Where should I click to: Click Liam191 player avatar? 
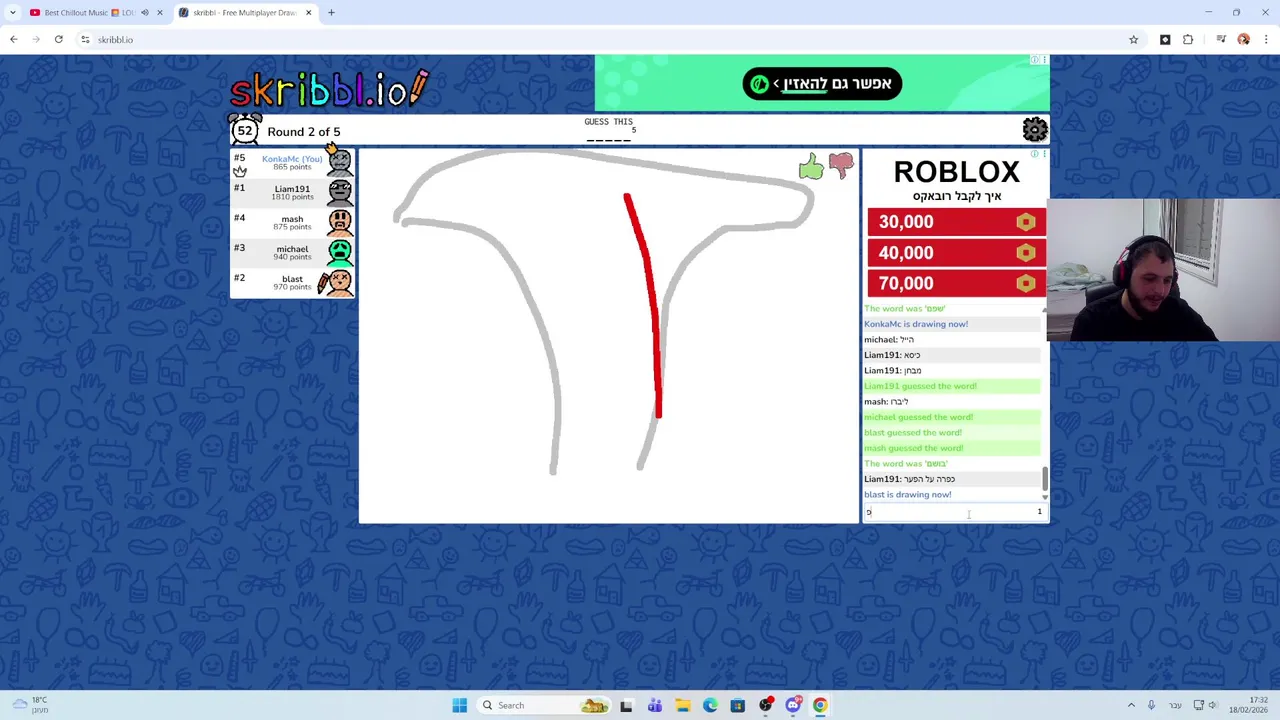[x=340, y=192]
